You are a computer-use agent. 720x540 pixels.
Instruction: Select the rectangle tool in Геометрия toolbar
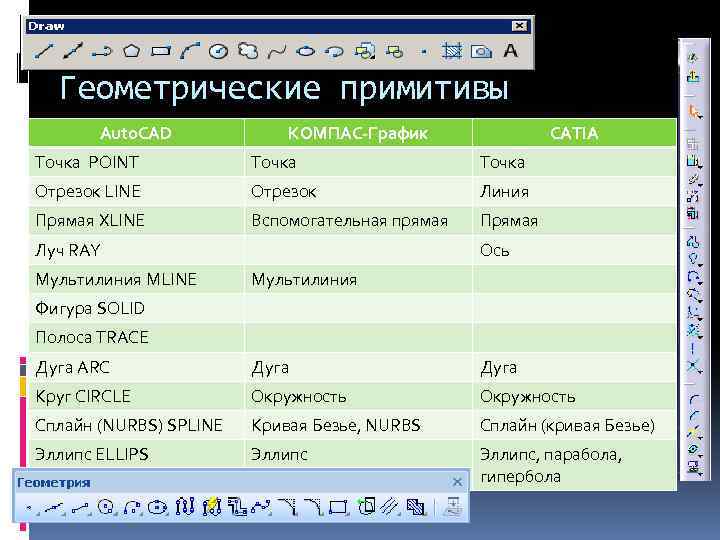339,506
